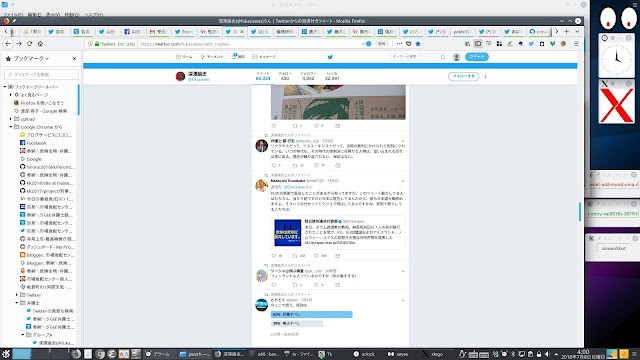Open the followers count 4,052 link

[x=308, y=76]
